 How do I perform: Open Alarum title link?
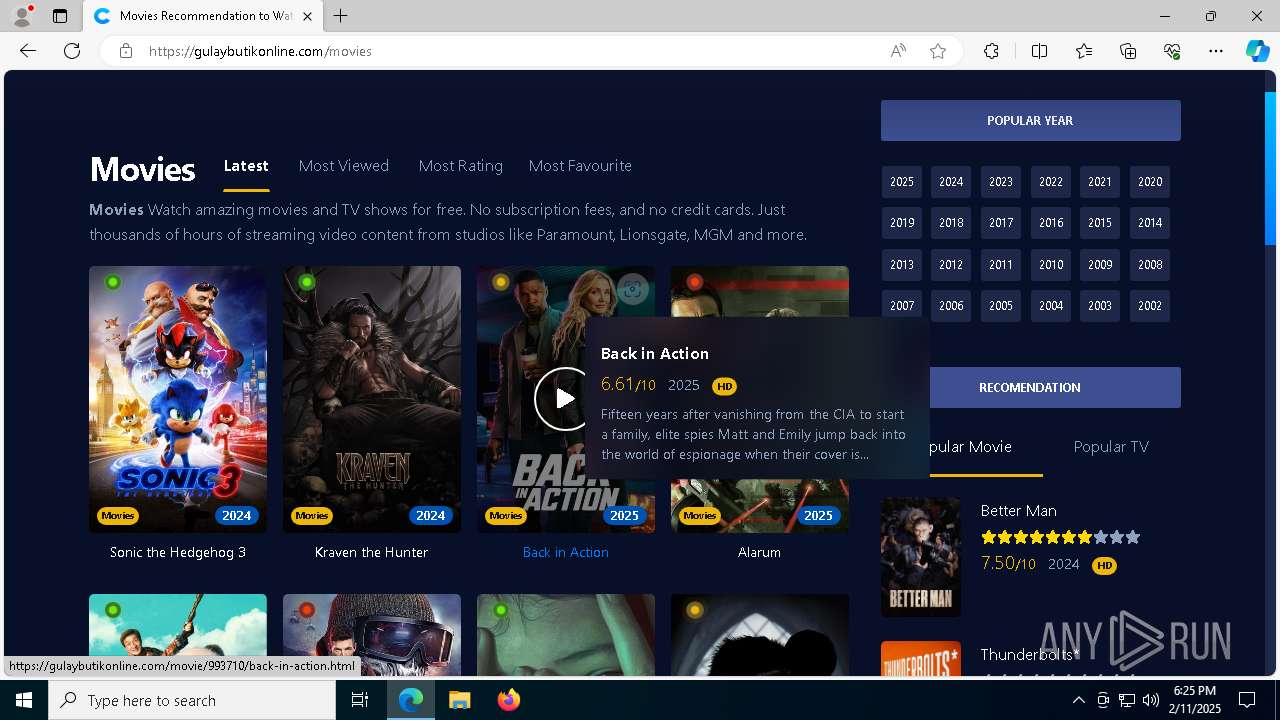pyautogui.click(x=759, y=552)
